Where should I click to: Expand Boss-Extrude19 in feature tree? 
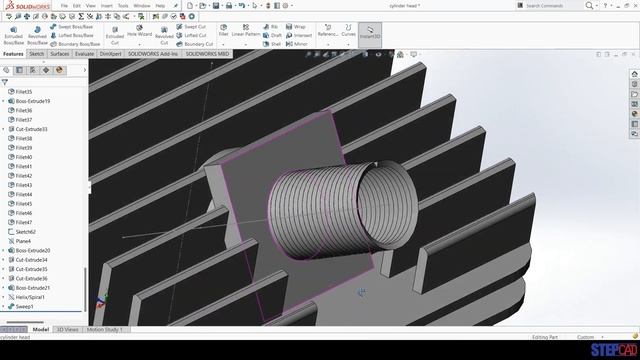point(4,101)
